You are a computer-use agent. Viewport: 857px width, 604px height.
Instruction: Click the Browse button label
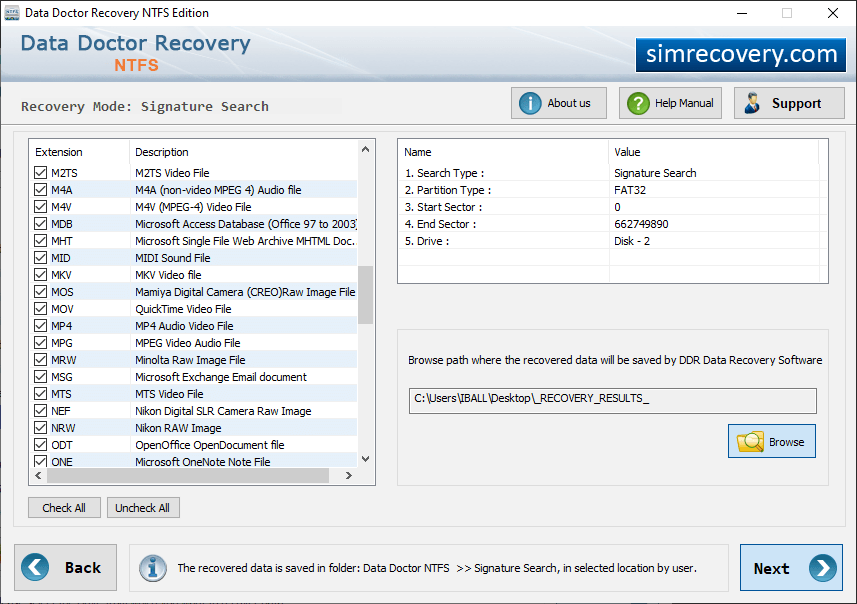(786, 442)
